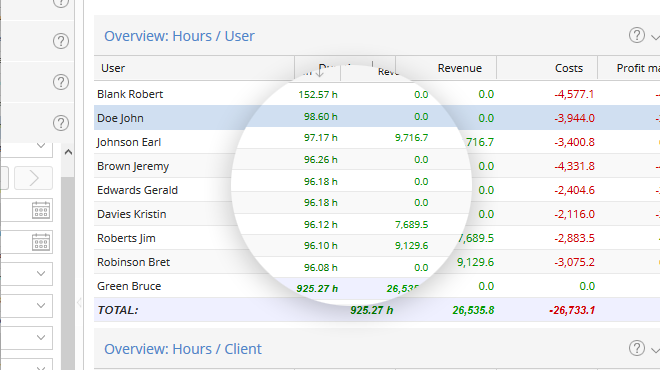
Task: Click the total revenue value 26,535.8
Action: click(473, 310)
